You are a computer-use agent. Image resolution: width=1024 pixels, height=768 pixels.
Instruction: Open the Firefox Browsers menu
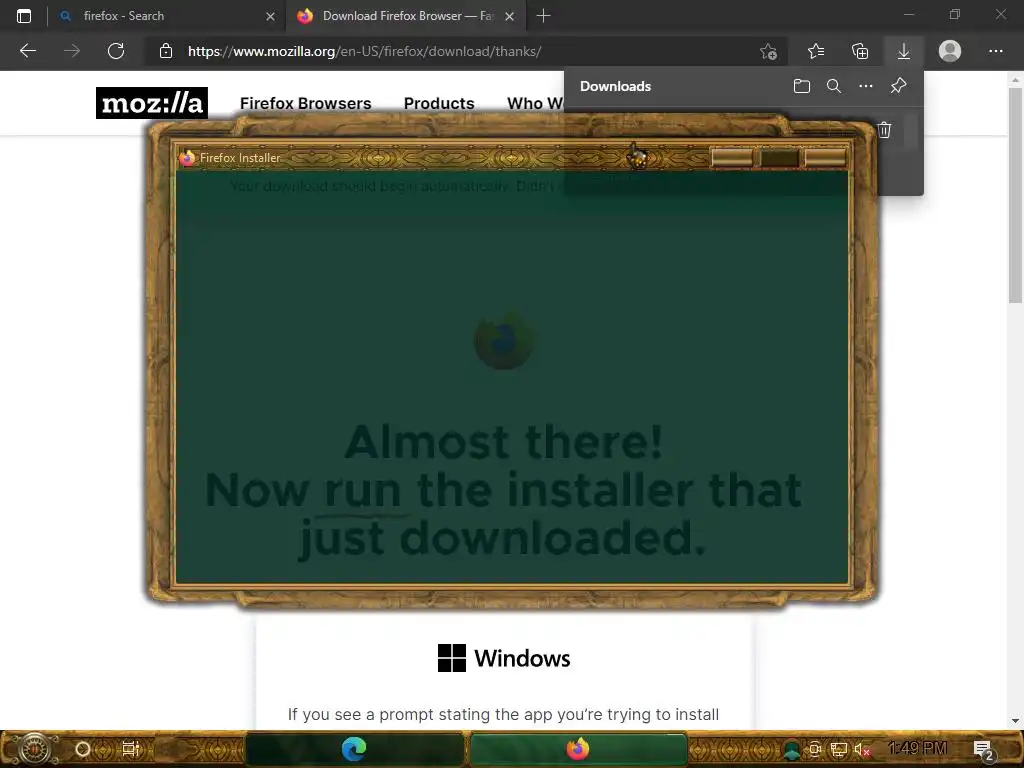[306, 103]
